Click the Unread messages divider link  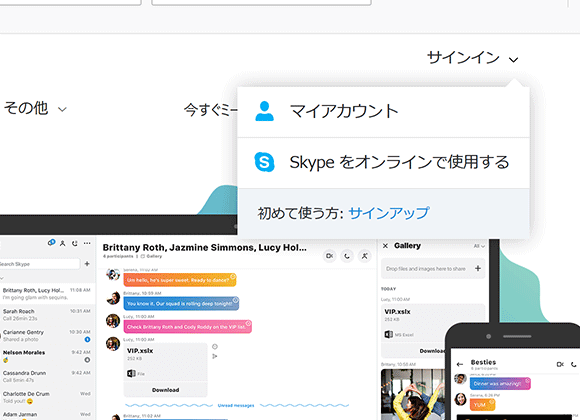(236, 406)
